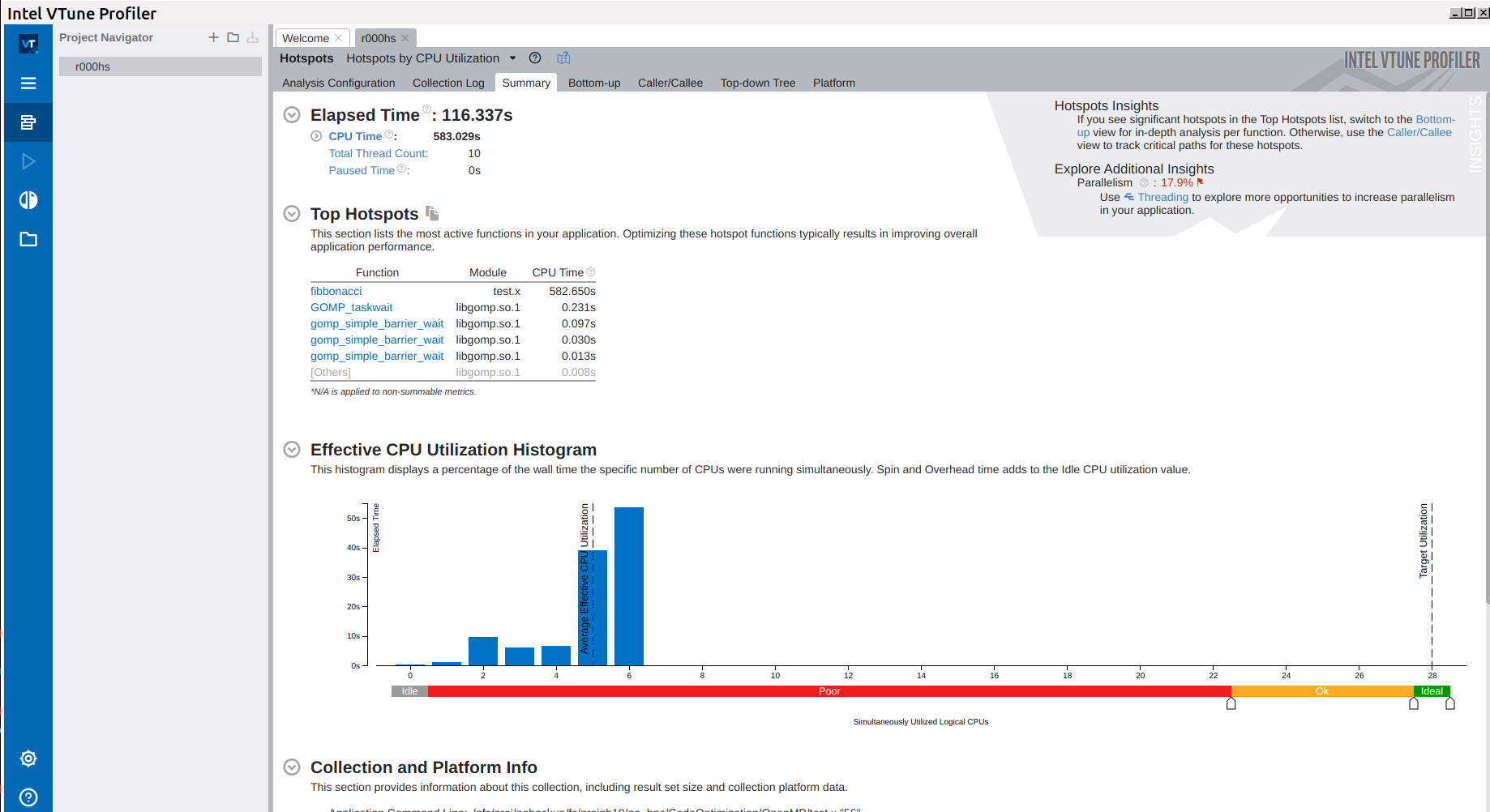Open the settings gear in sidebar
The height and width of the screenshot is (812, 1490).
pyautogui.click(x=28, y=759)
